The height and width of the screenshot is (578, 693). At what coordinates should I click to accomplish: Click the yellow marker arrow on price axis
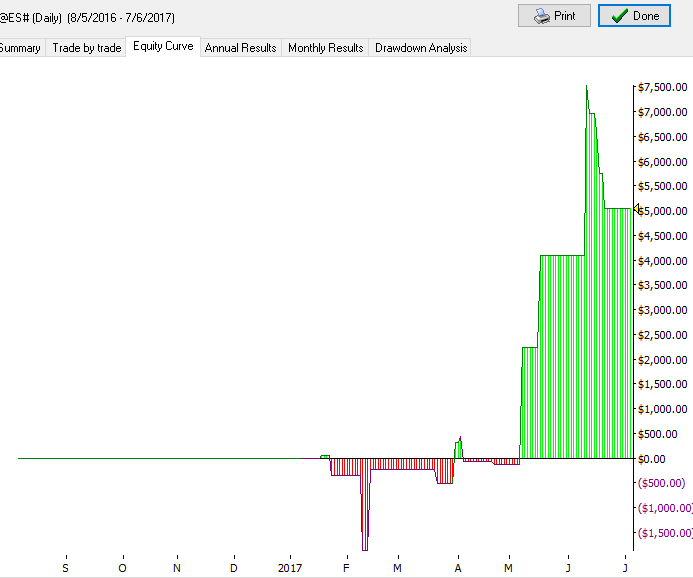(636, 209)
